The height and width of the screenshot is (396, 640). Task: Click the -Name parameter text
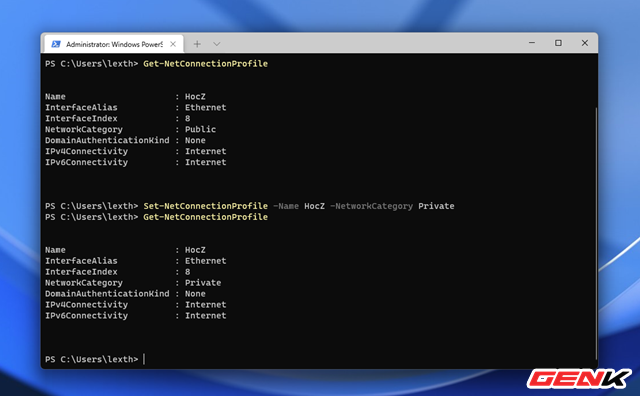click(x=286, y=206)
